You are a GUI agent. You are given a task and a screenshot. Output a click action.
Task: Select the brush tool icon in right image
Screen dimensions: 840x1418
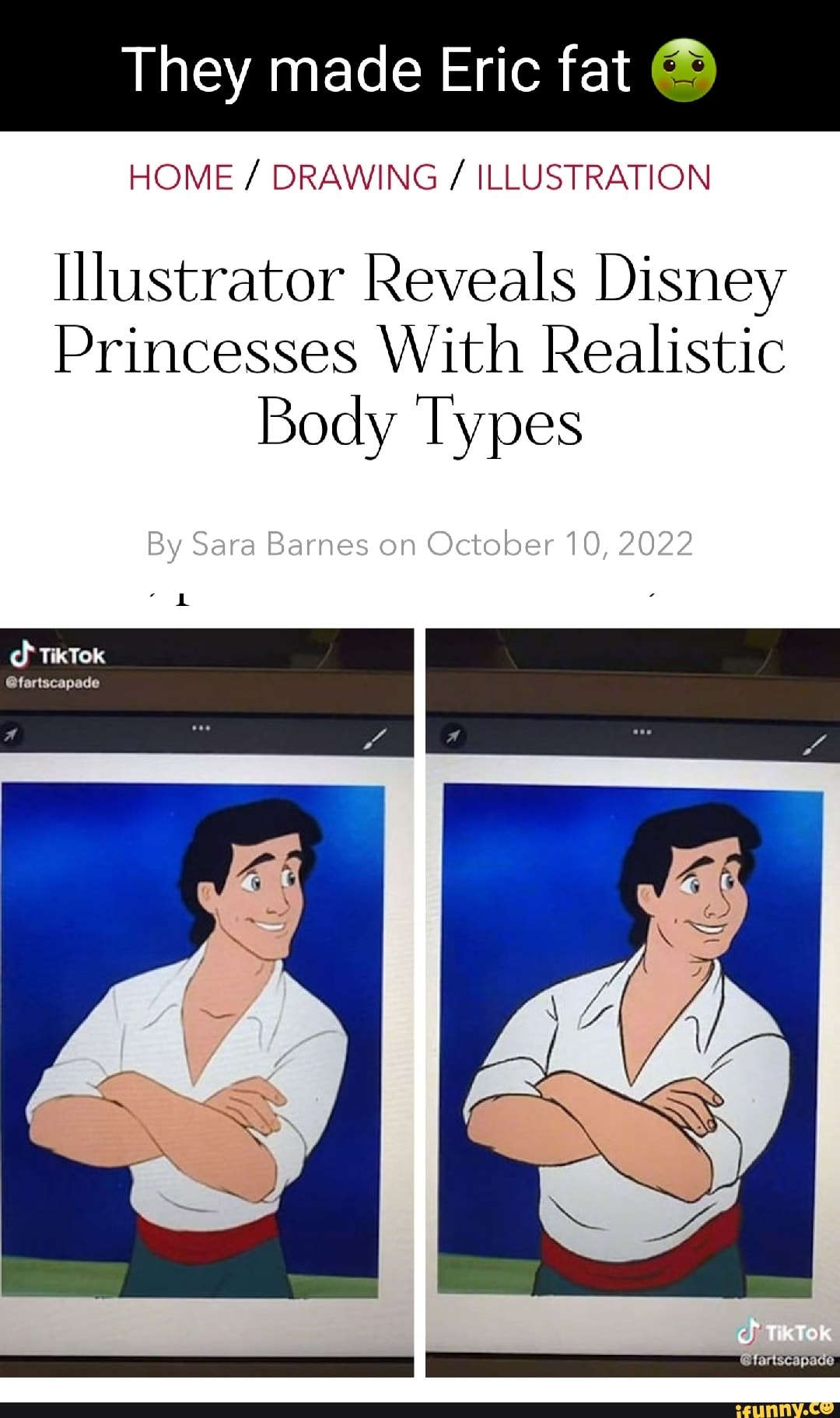coord(817,744)
